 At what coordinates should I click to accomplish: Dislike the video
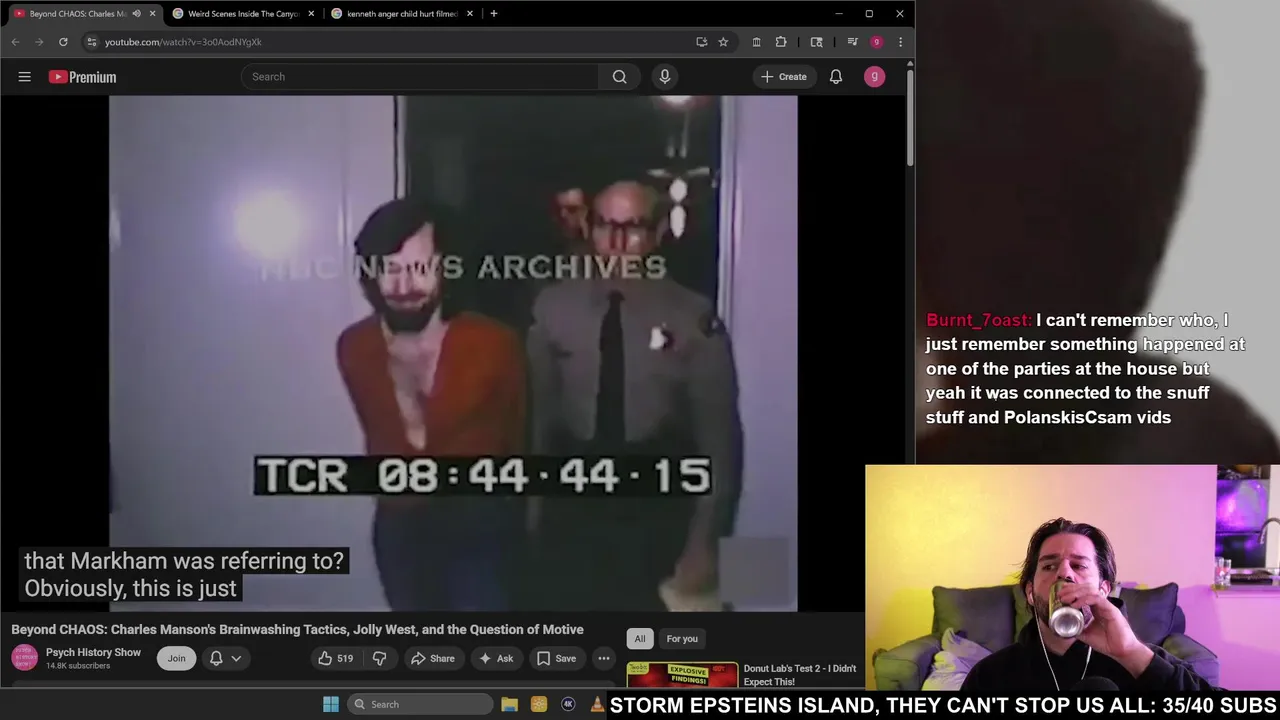point(379,658)
